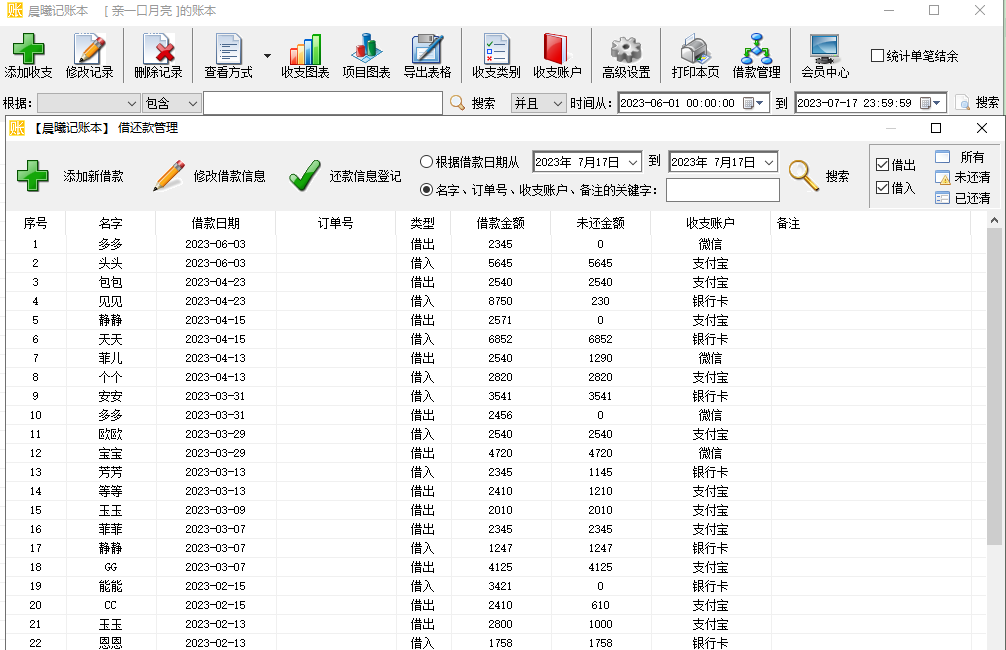Click the 6852 loan amount in row 6
The height and width of the screenshot is (650, 1006).
tap(500, 339)
